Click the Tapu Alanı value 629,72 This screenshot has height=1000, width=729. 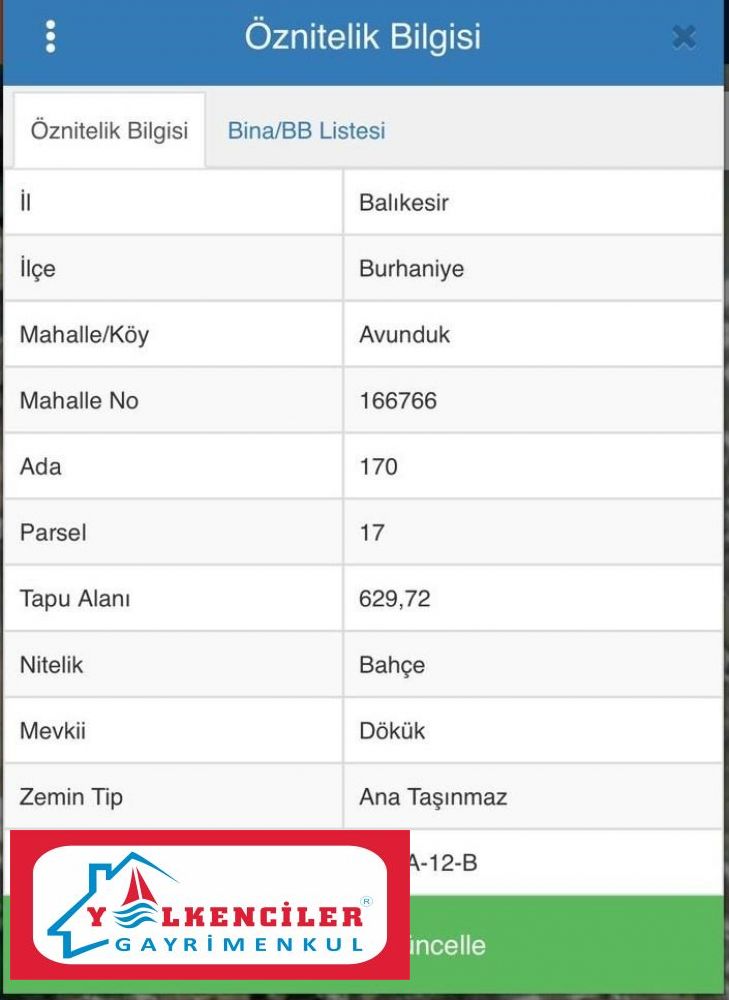[394, 599]
